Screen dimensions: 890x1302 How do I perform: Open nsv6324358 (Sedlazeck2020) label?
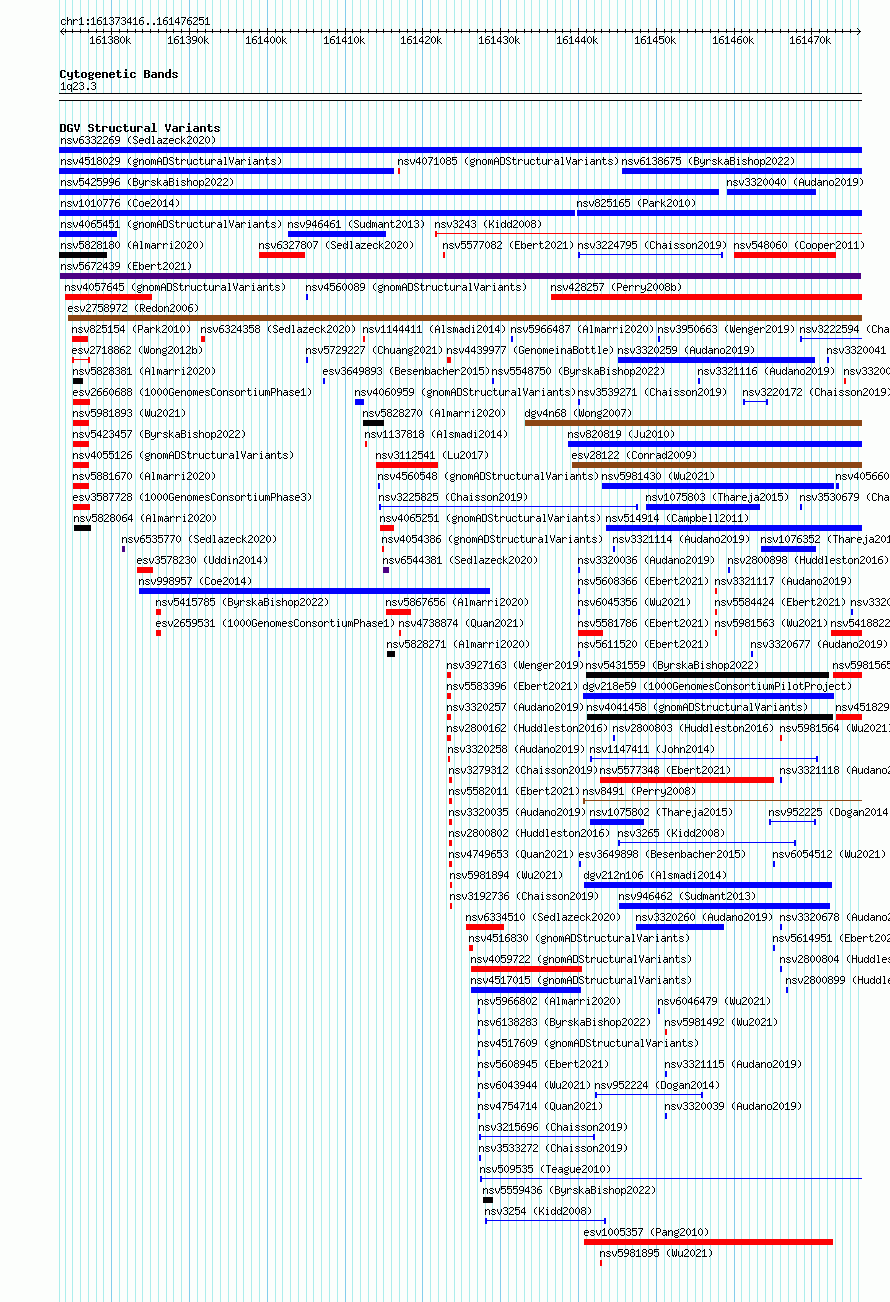click(278, 329)
